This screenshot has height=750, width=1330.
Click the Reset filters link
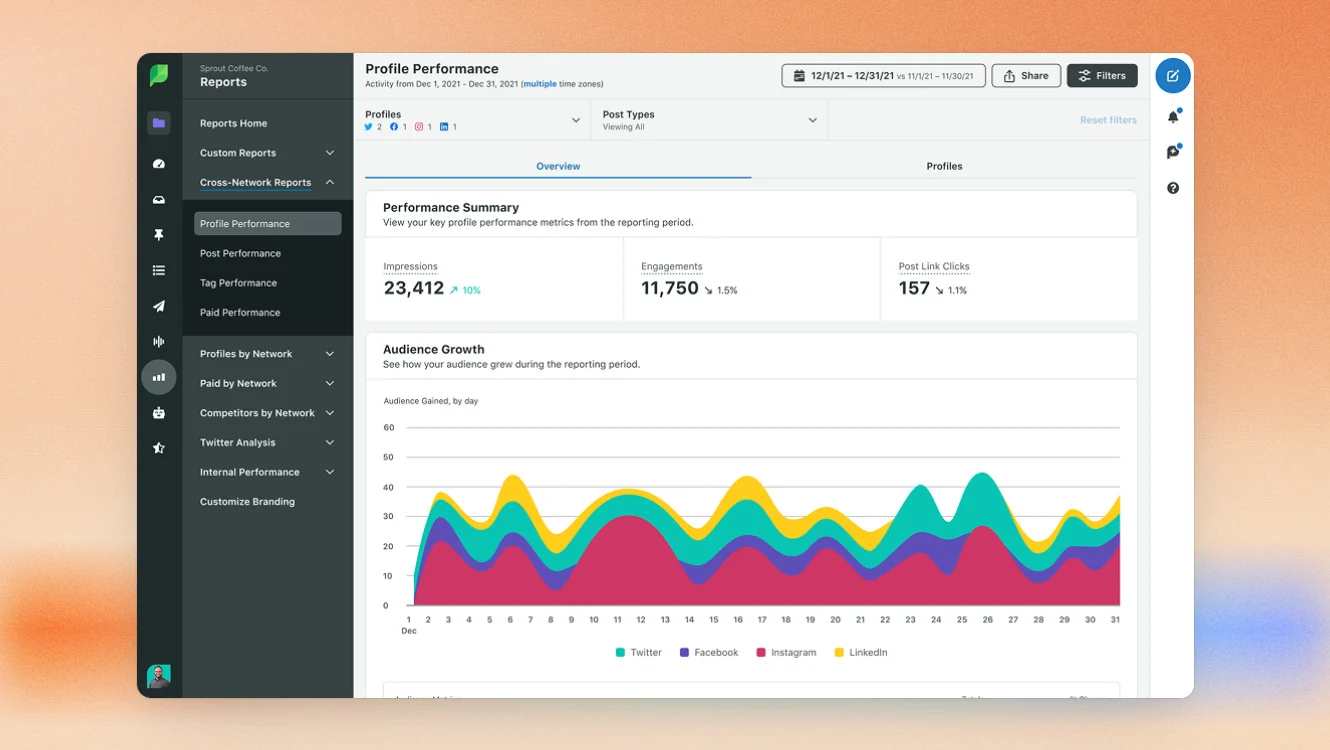1108,120
